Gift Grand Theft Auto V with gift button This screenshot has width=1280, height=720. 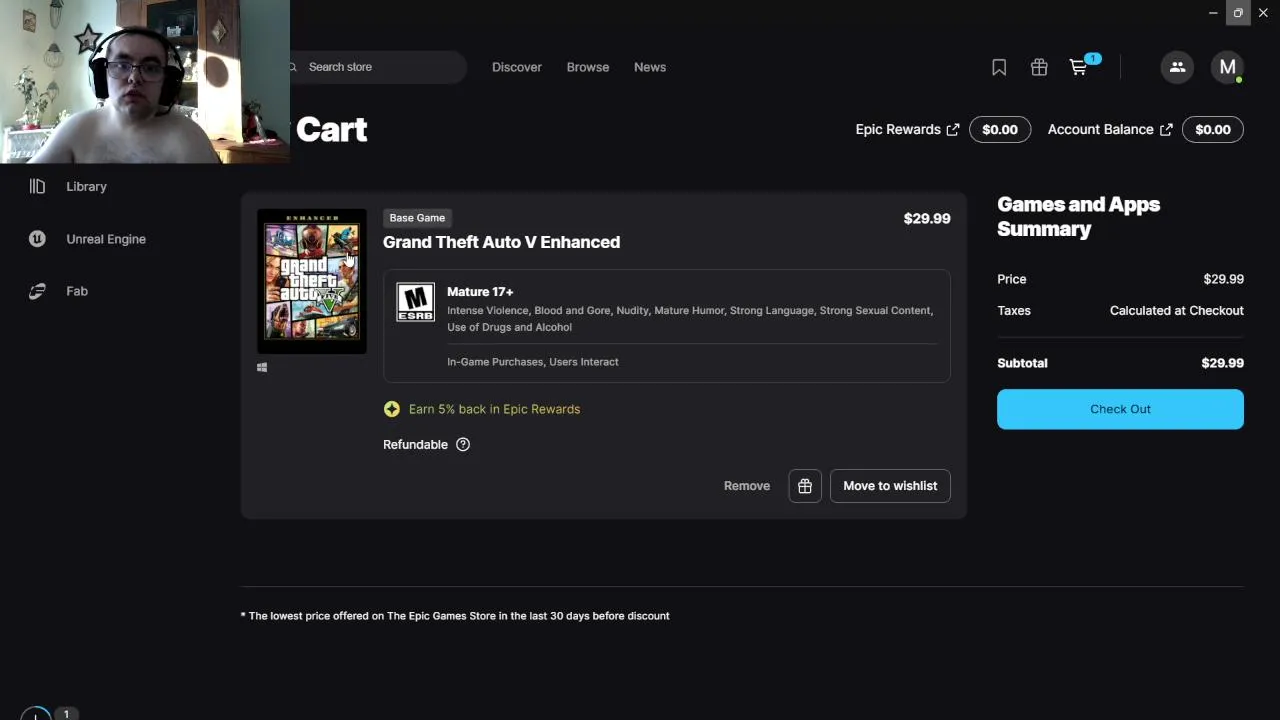805,486
